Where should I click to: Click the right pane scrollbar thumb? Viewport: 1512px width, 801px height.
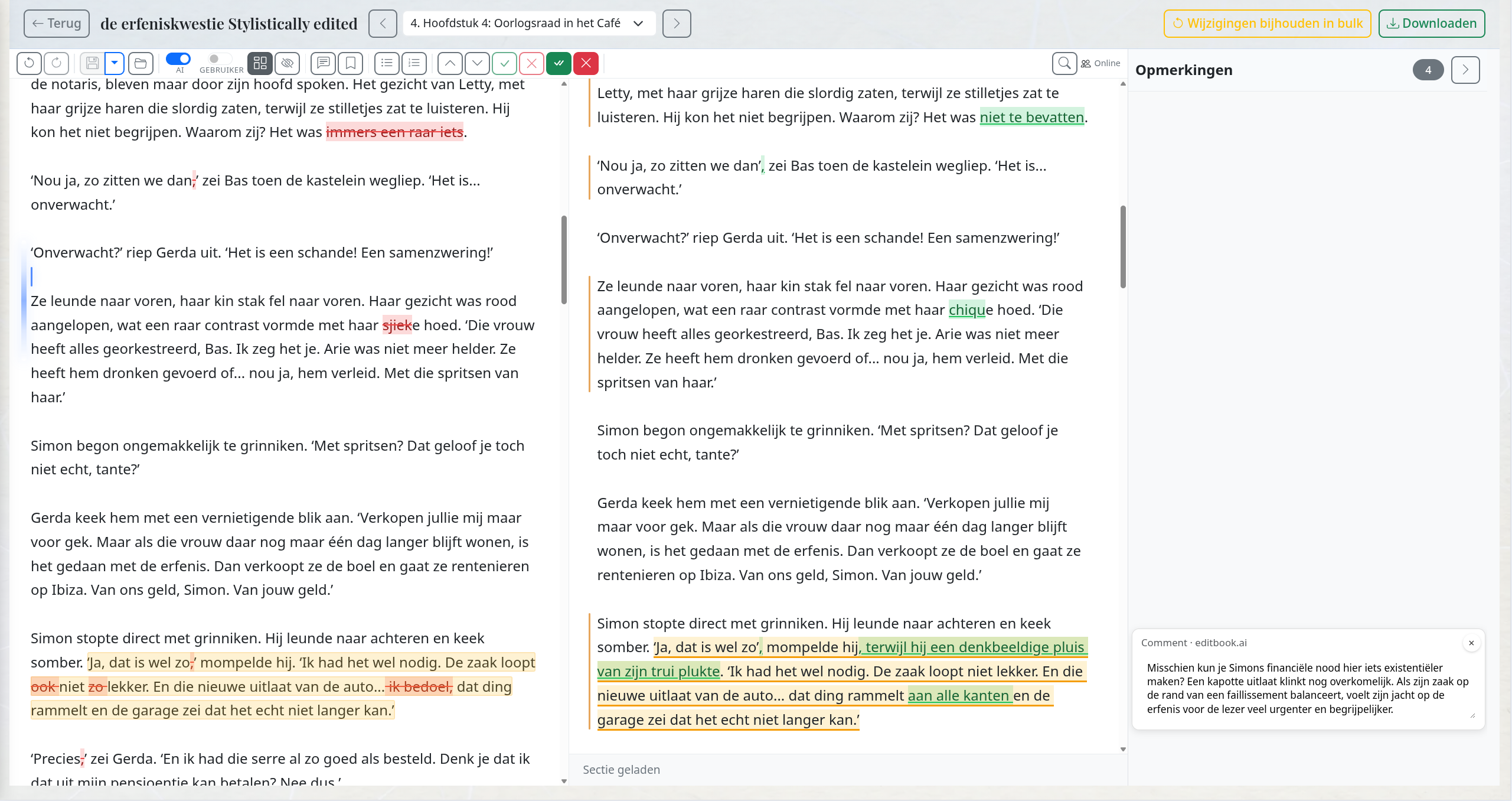click(1123, 247)
